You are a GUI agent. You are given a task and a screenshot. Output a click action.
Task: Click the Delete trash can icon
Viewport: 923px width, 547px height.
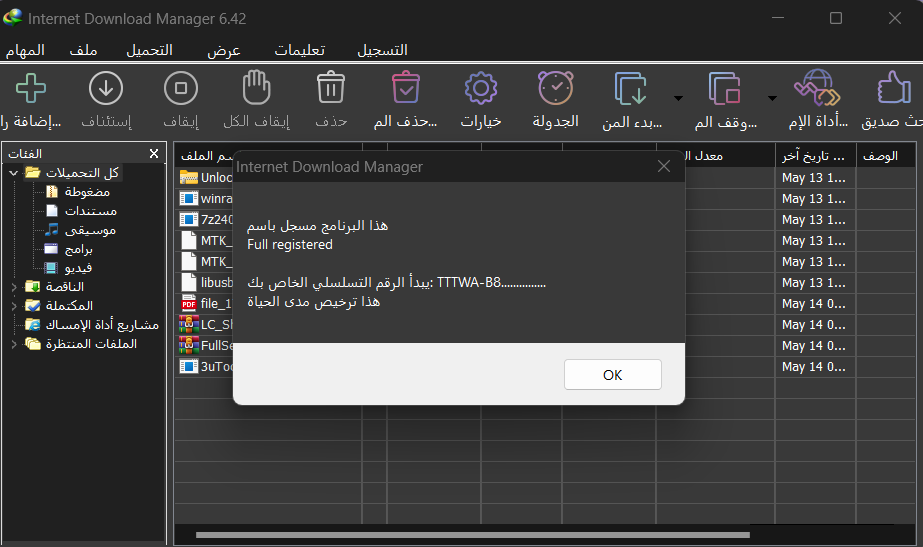pos(331,88)
